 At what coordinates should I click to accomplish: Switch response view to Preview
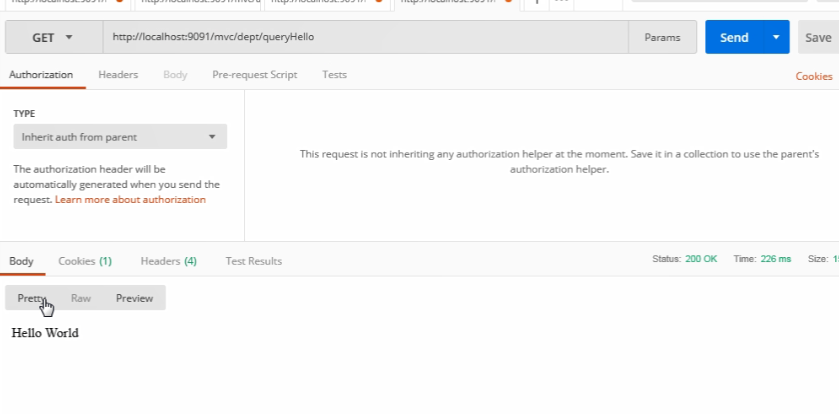tap(134, 298)
